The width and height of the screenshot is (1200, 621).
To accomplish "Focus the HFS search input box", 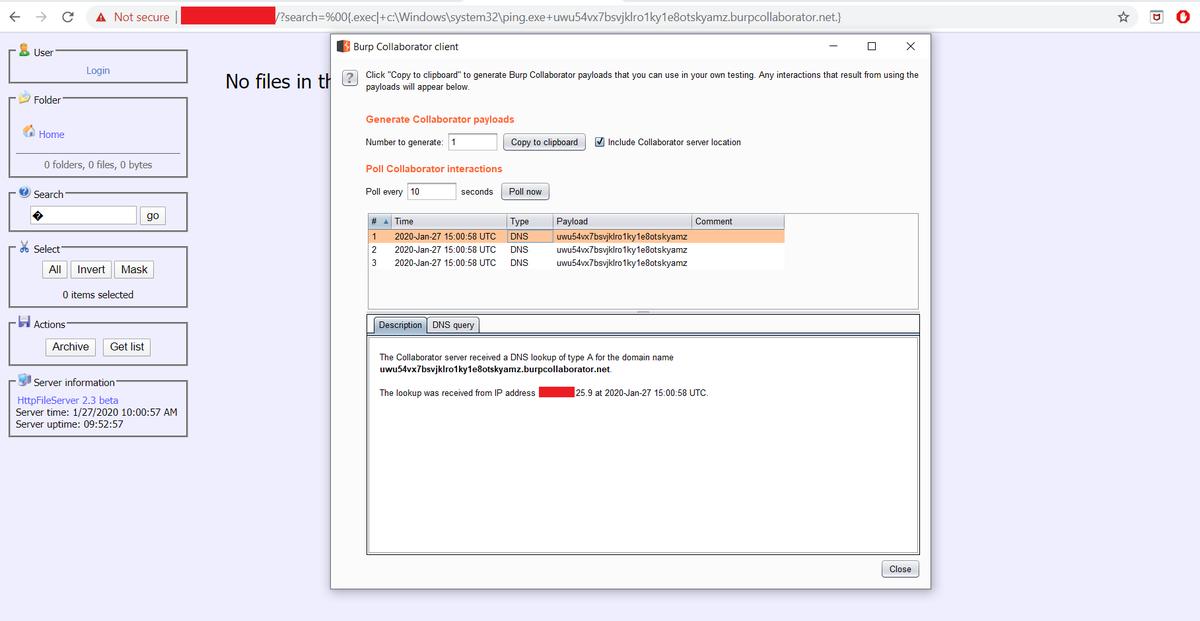I will click(x=84, y=215).
